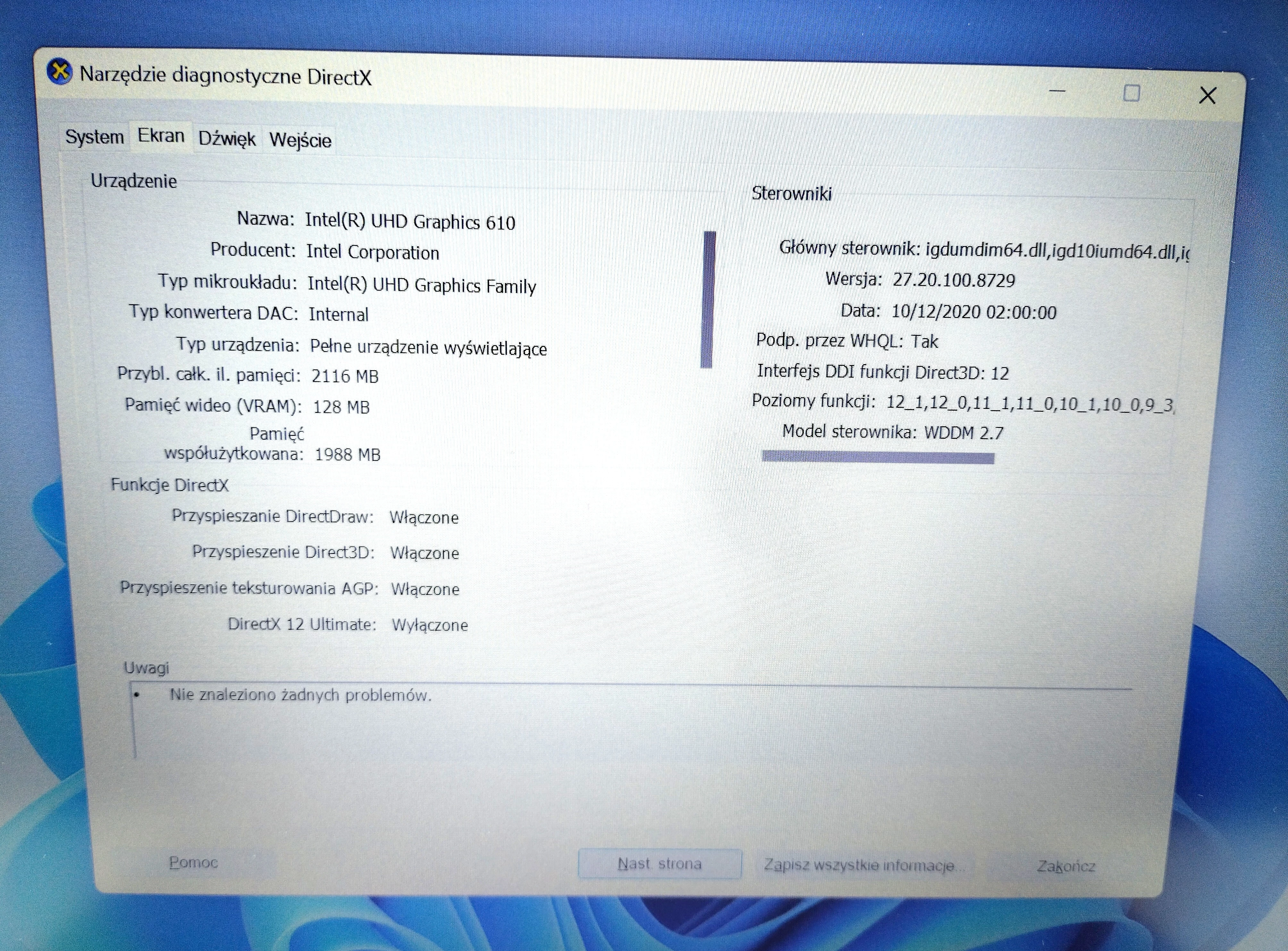Select the Ekran tab

161,136
